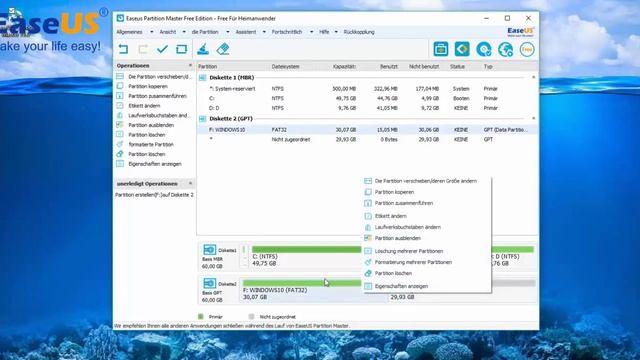Open the Fortschrittlich menu
The image size is (640, 360).
tap(287, 32)
